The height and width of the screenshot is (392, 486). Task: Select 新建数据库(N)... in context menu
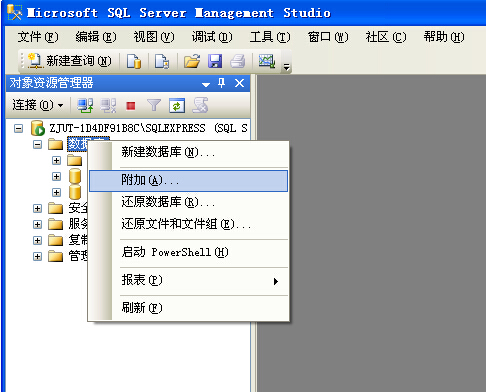[x=188, y=152]
